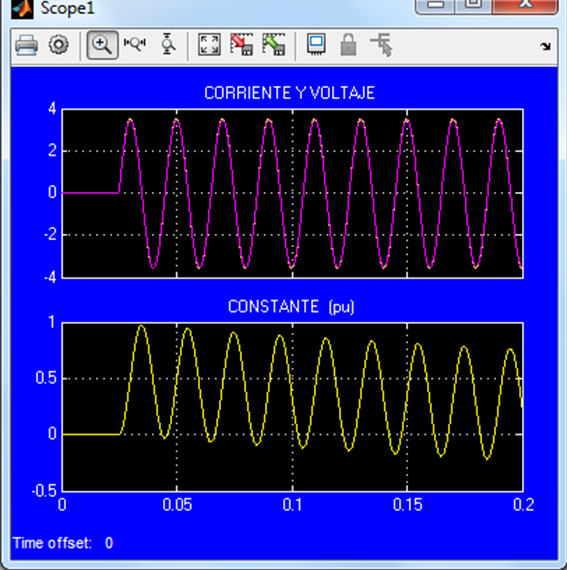The image size is (567, 570).
Task: Restore saved axes settings icon
Action: click(274, 44)
